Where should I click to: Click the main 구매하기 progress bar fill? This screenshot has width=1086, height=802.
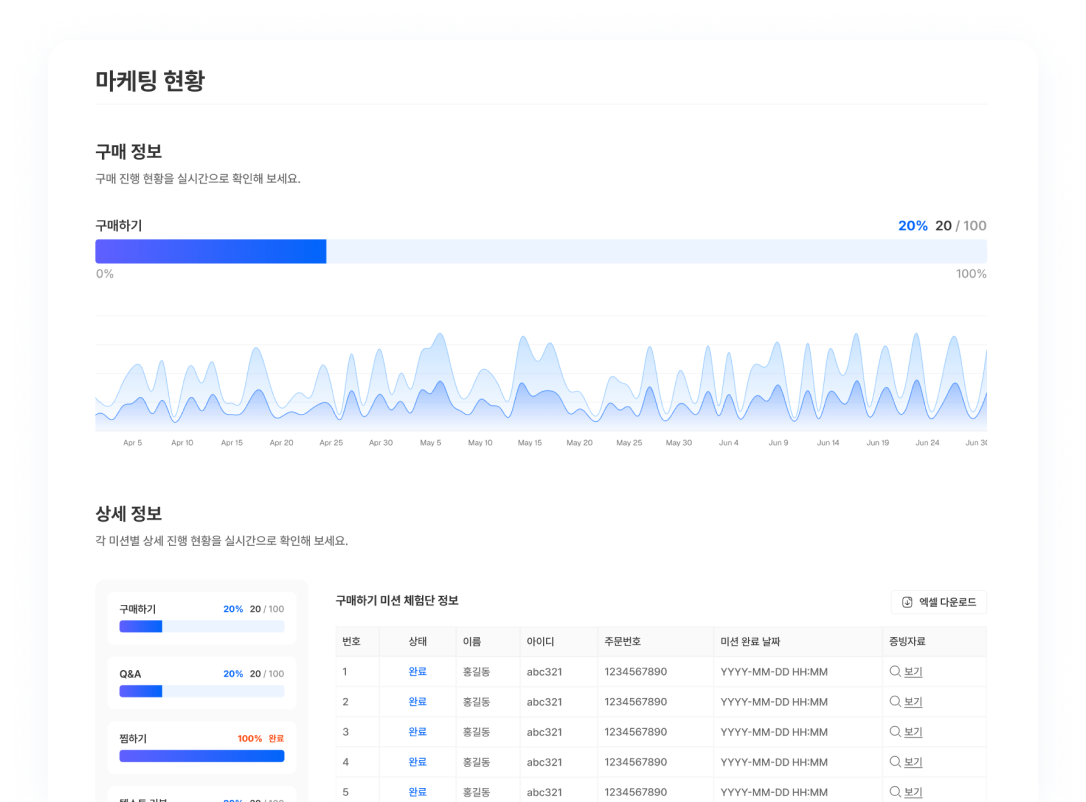[211, 252]
